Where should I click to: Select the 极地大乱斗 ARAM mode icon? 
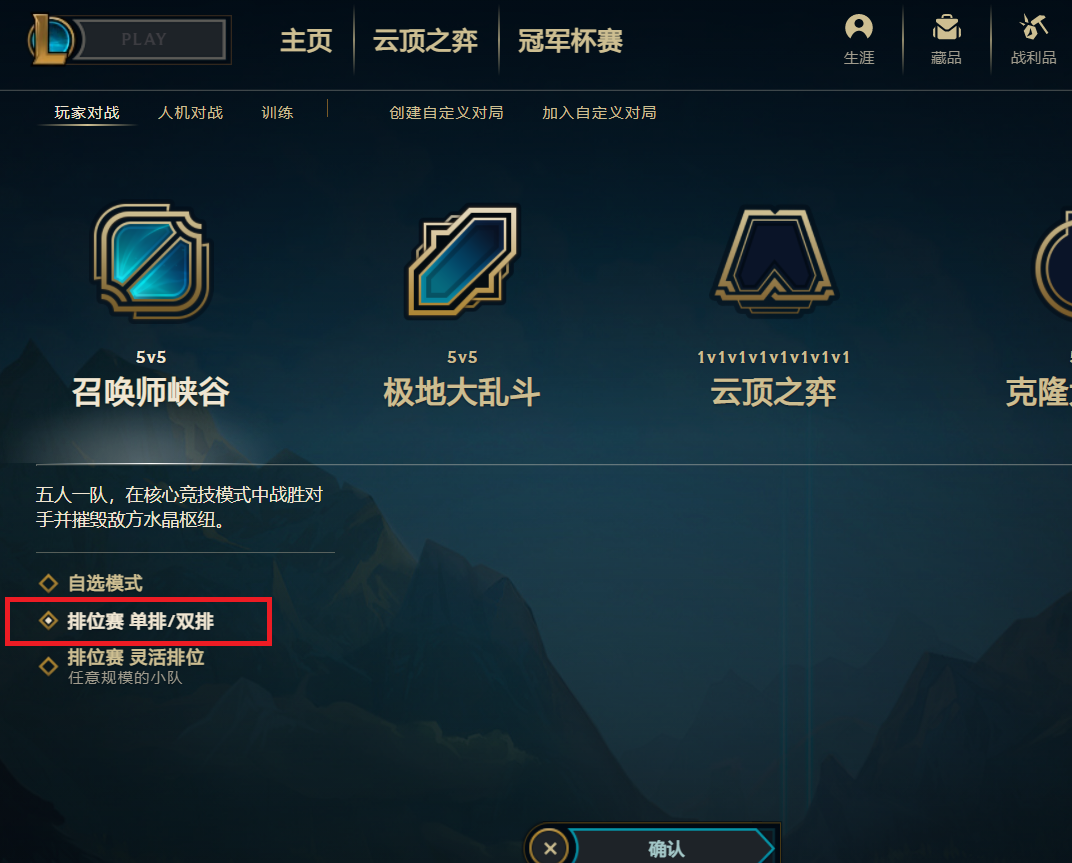point(462,262)
